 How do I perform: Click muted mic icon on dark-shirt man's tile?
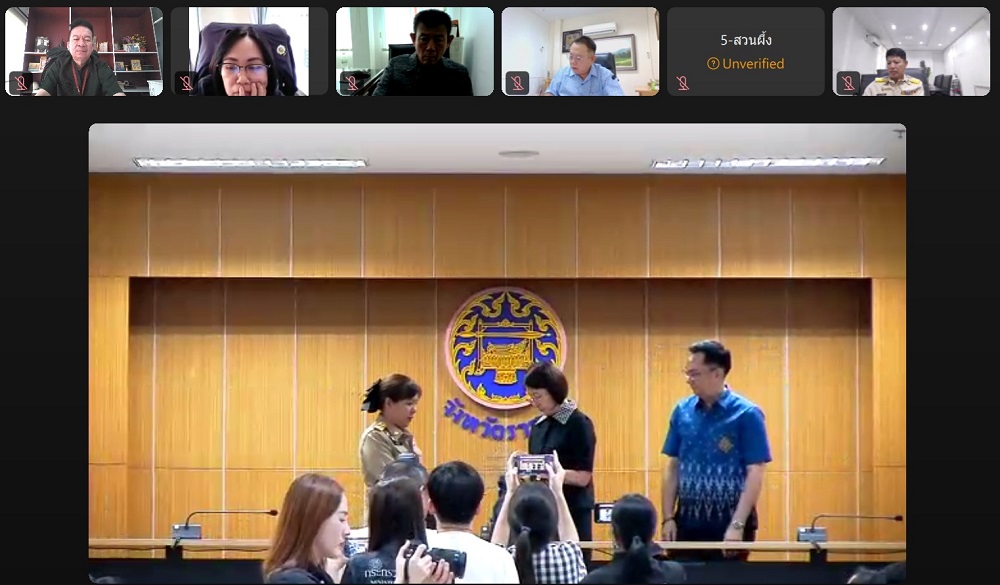(351, 83)
